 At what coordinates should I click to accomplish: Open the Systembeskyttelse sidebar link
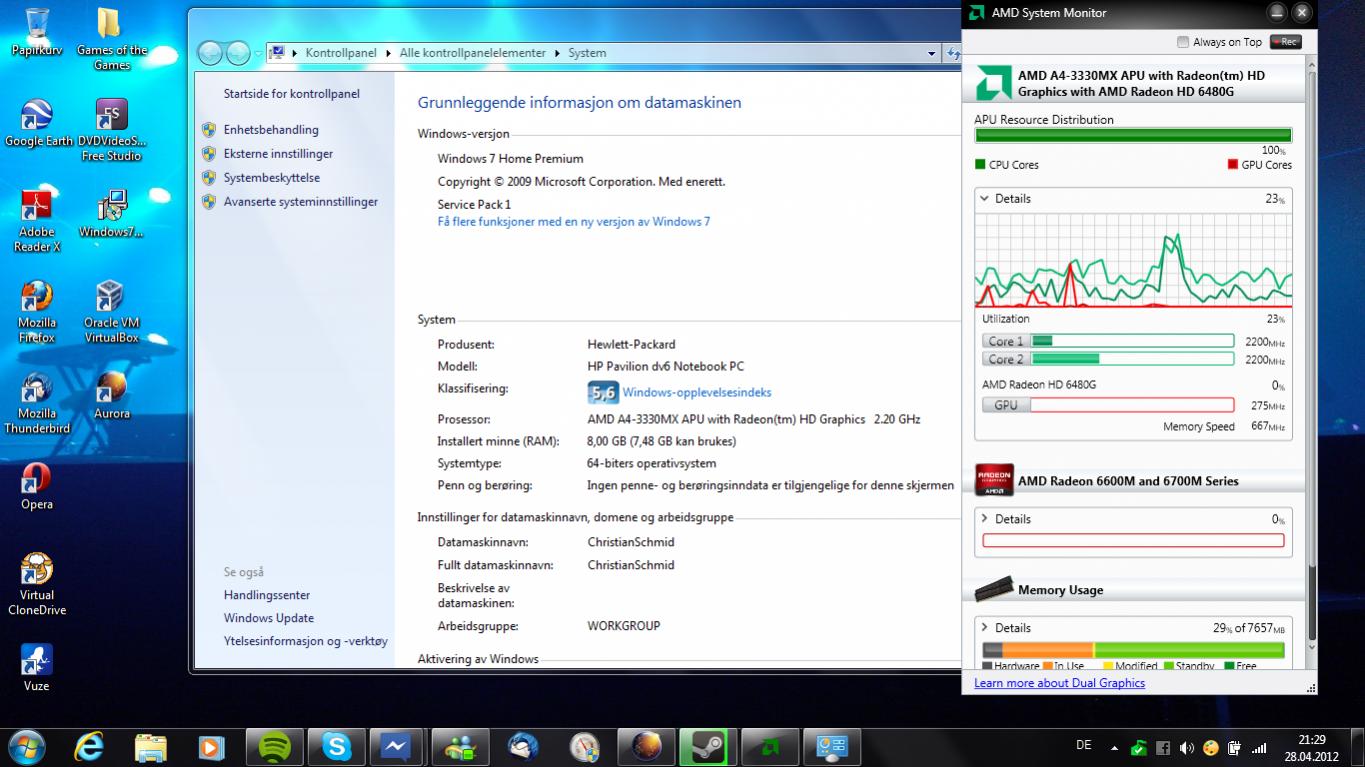point(272,178)
